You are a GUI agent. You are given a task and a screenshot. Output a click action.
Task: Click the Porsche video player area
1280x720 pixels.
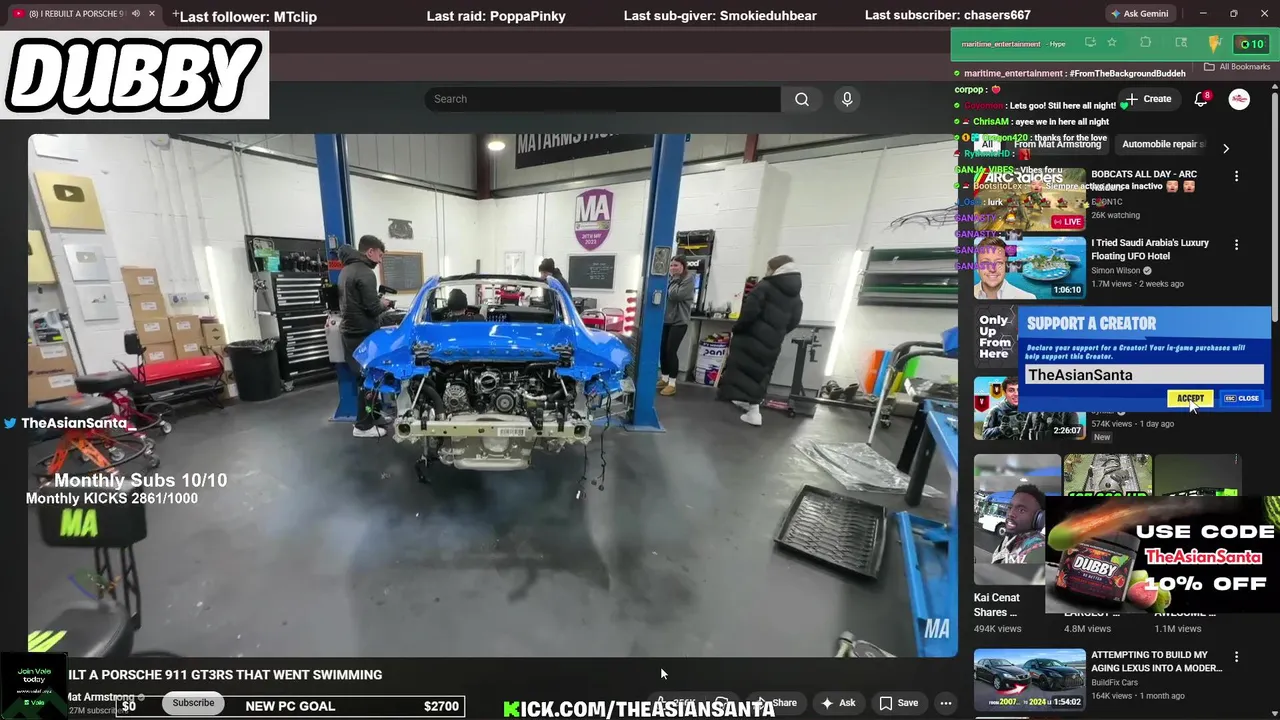pos(492,395)
